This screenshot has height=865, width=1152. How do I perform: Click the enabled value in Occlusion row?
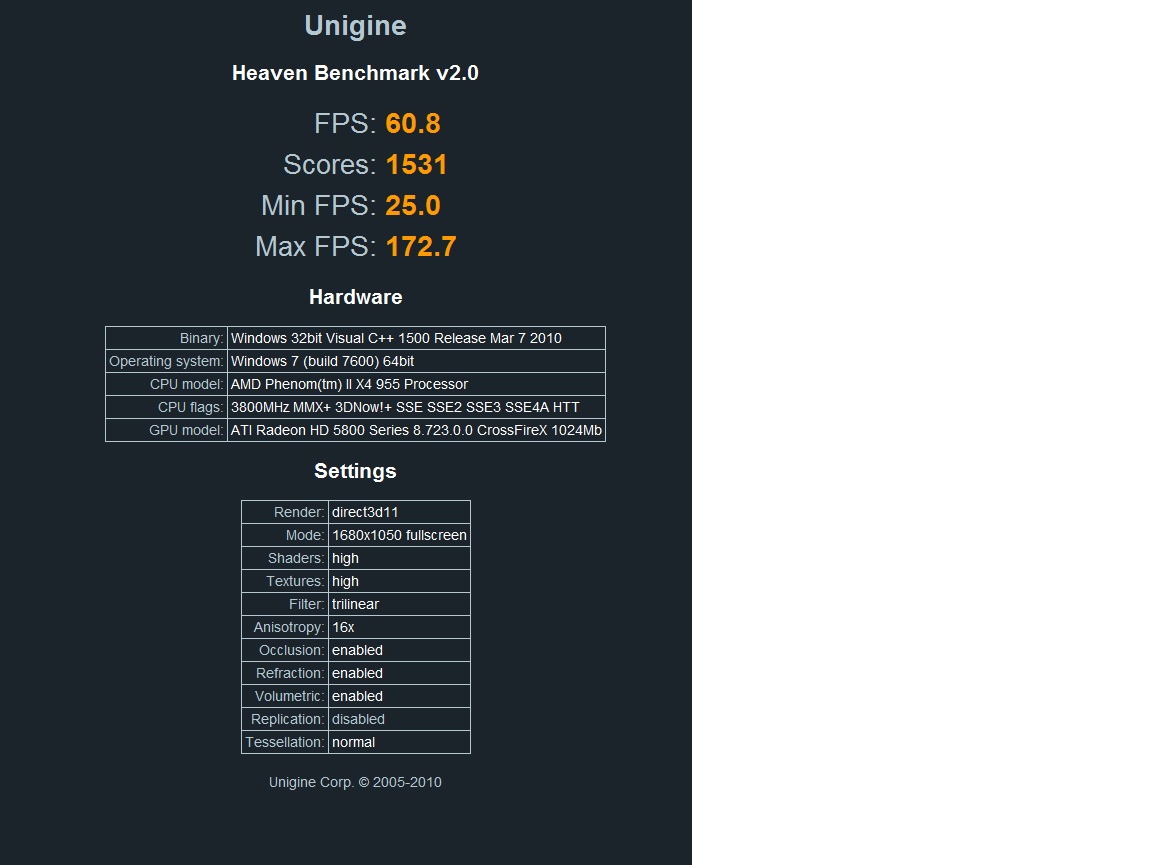coord(399,650)
